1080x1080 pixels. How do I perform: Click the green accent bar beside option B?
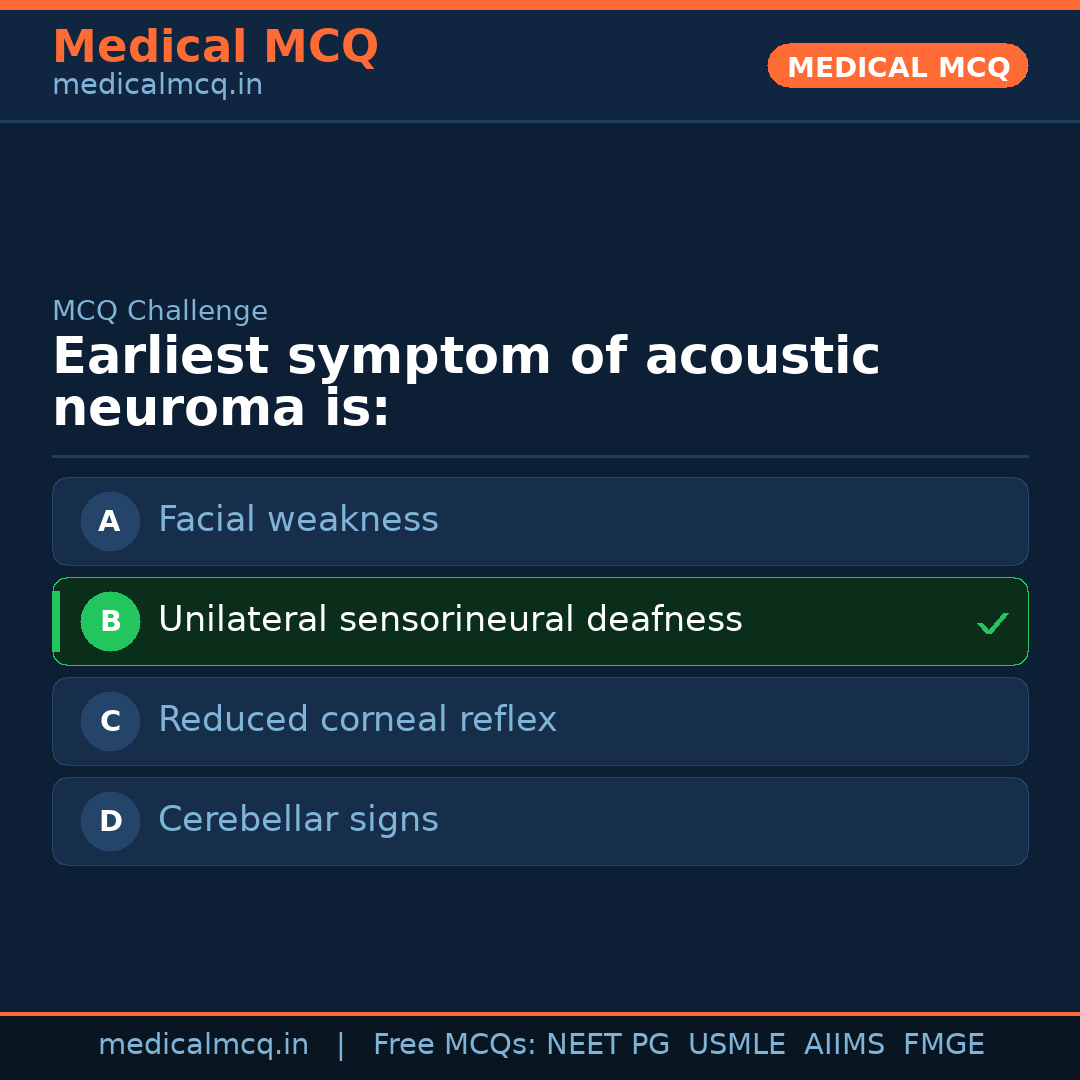pos(55,621)
